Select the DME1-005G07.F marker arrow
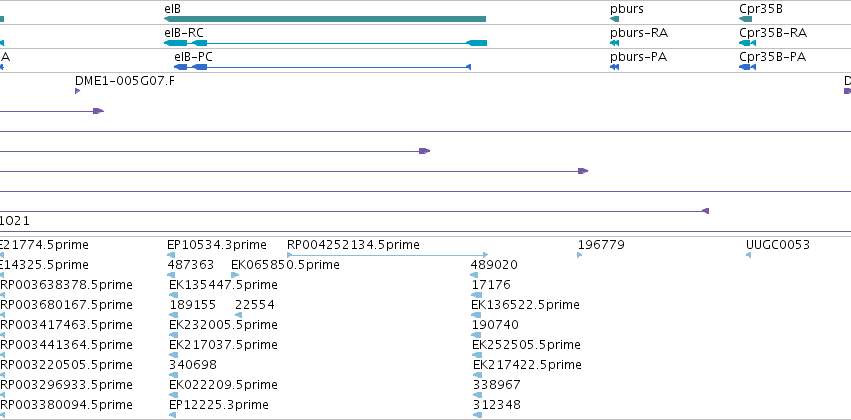Screen dimensions: 851x420 78,91
